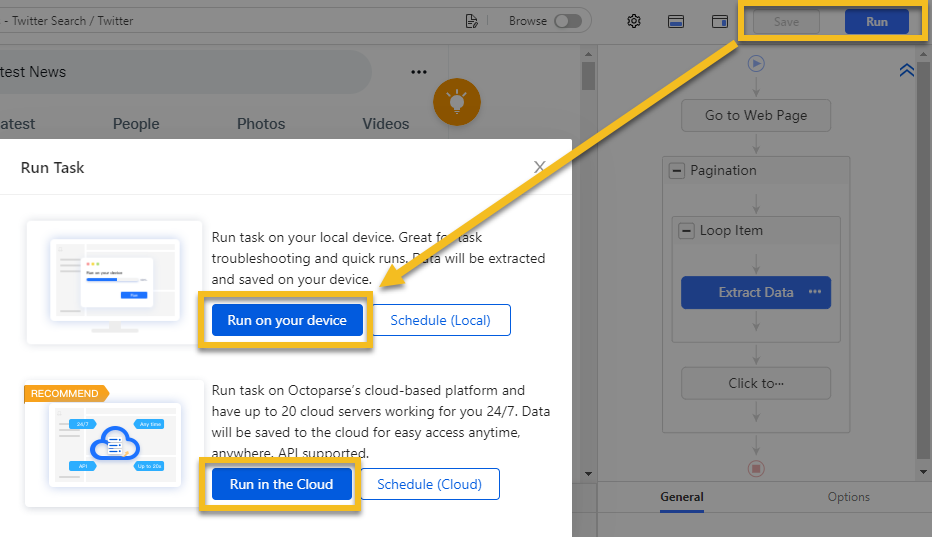The width and height of the screenshot is (932, 537).
Task: Click the local device run thumbnail
Action: [115, 283]
